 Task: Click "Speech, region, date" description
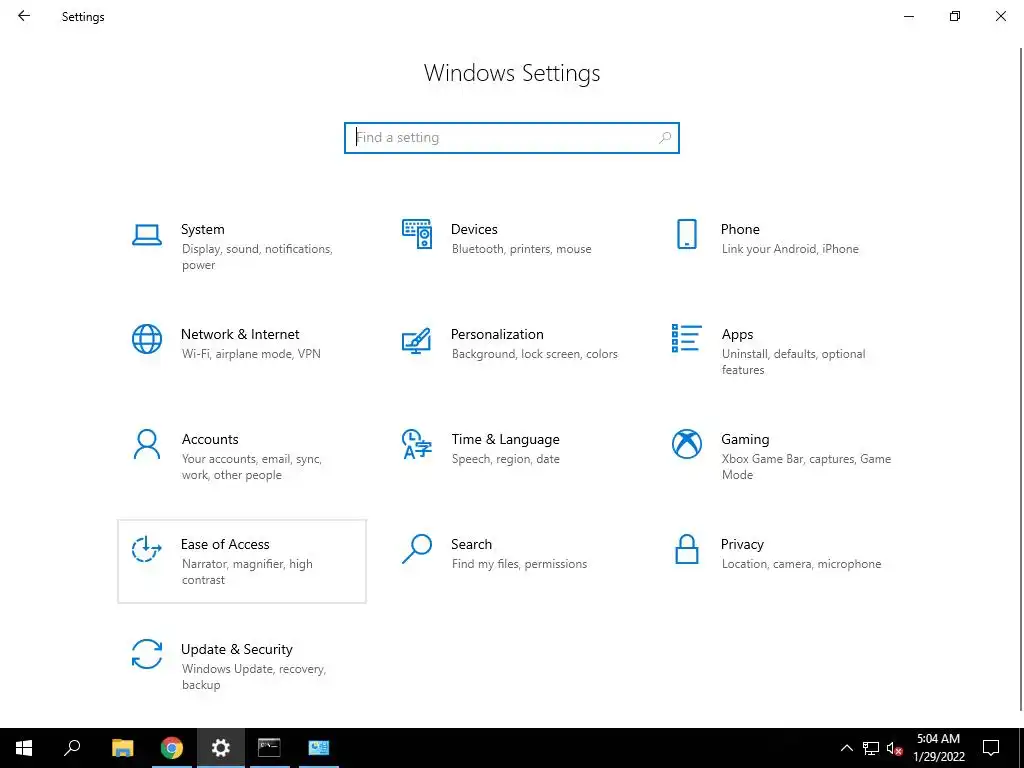(x=505, y=459)
